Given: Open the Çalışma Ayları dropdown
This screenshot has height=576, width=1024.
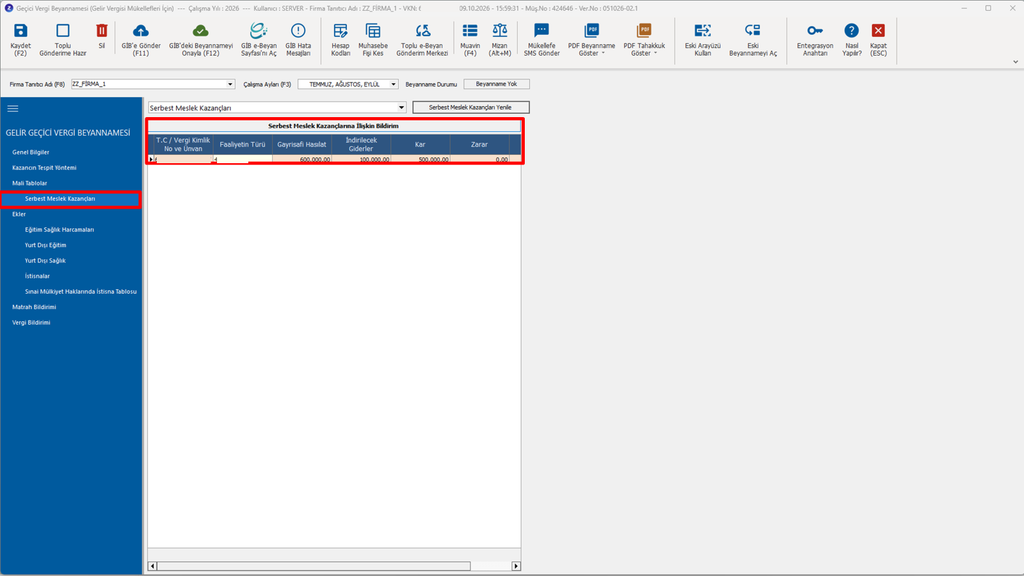Looking at the screenshot, I should [393, 84].
